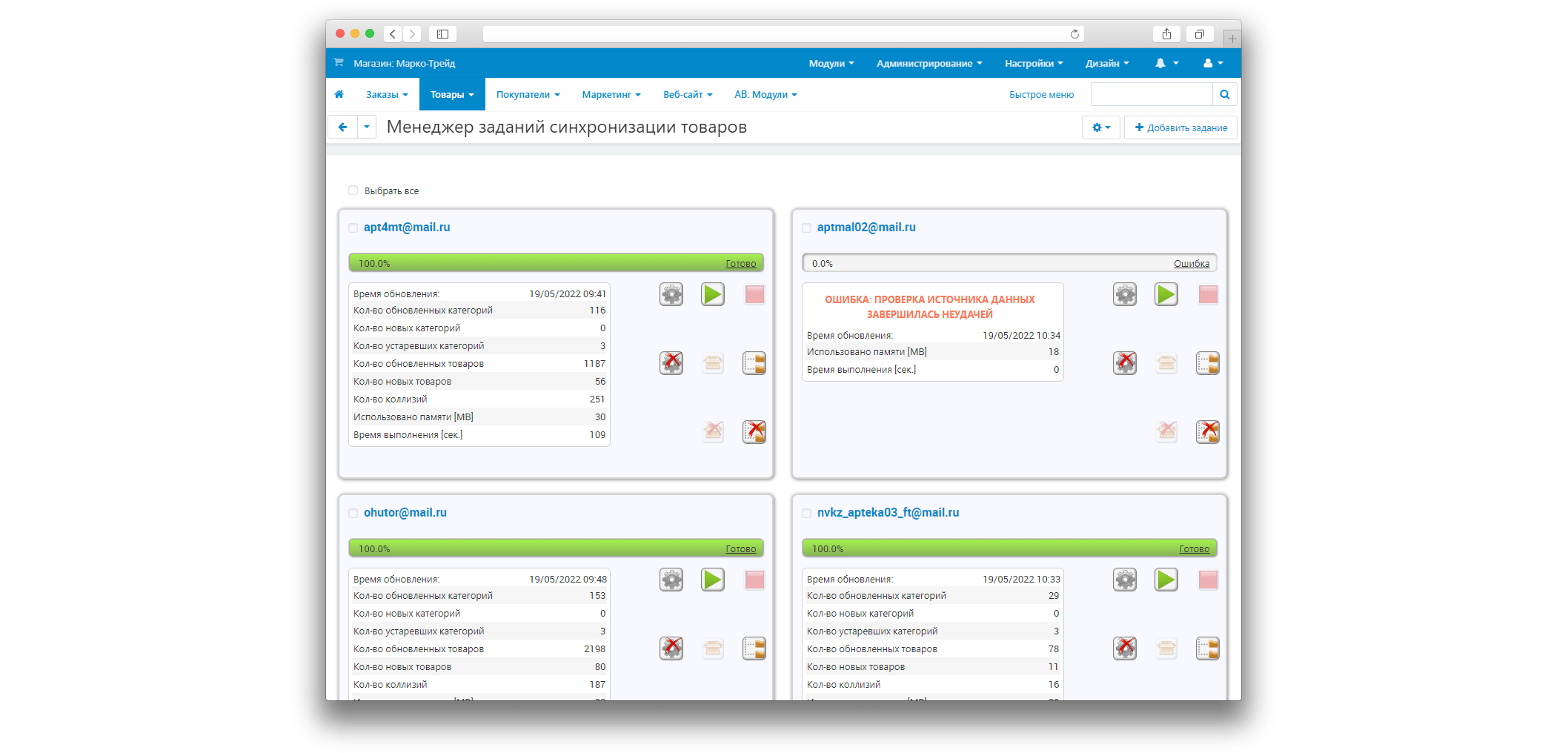Click gear-with-red-cross icon in ohutor@mail.ru card
This screenshot has width=1568, height=753.
point(671,648)
